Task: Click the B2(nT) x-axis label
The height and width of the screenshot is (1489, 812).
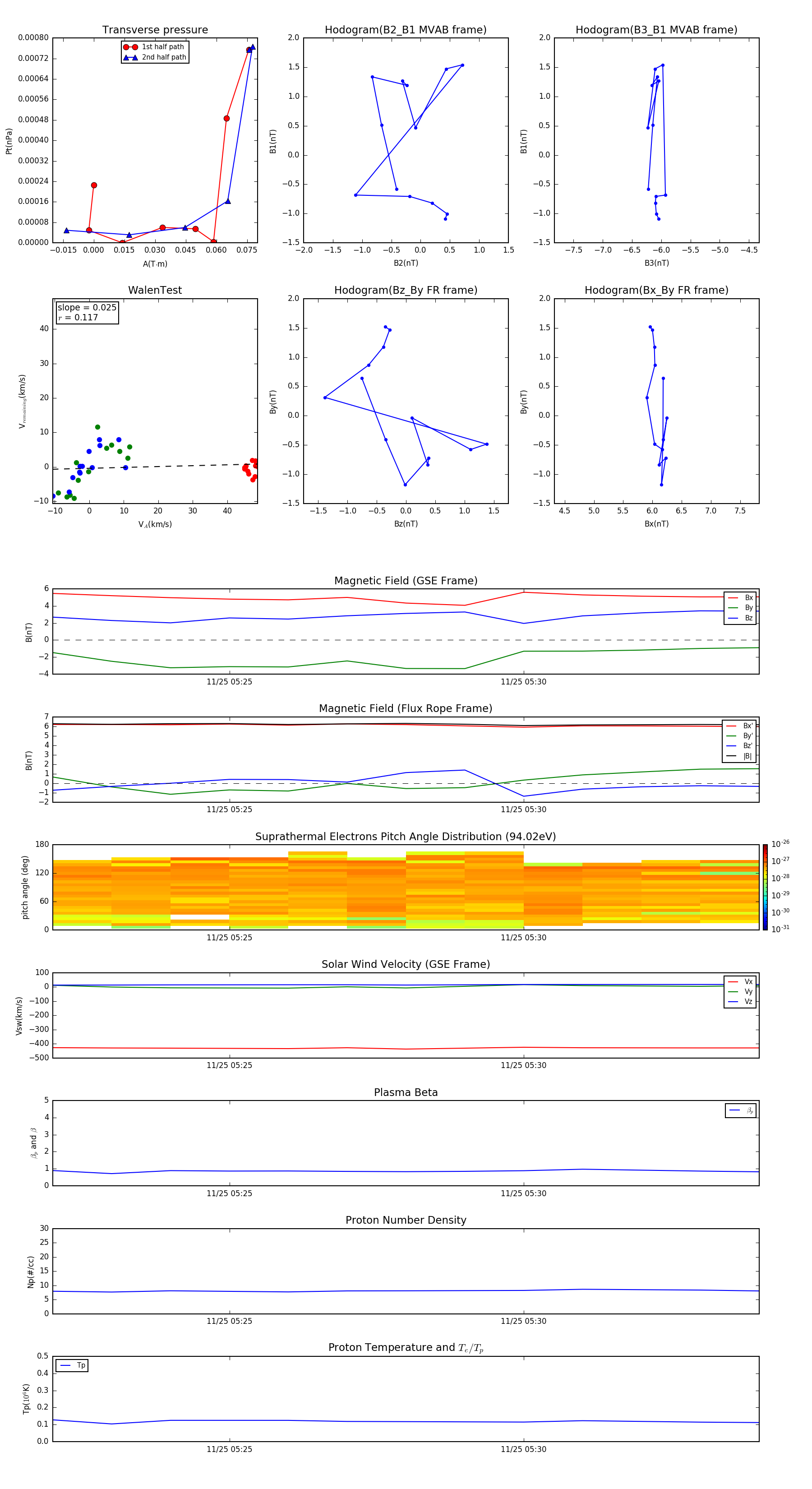Action: pyautogui.click(x=406, y=263)
